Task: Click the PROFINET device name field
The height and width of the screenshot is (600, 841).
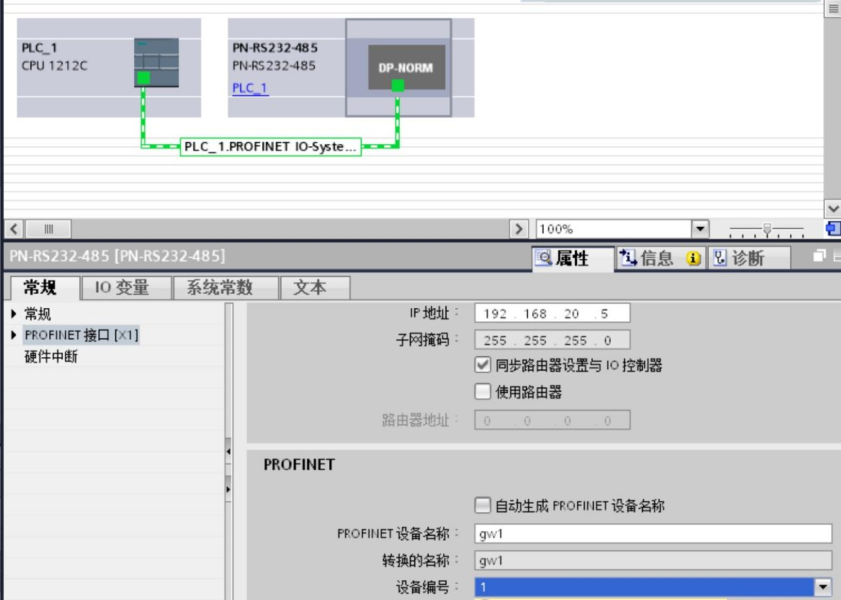Action: (x=653, y=534)
